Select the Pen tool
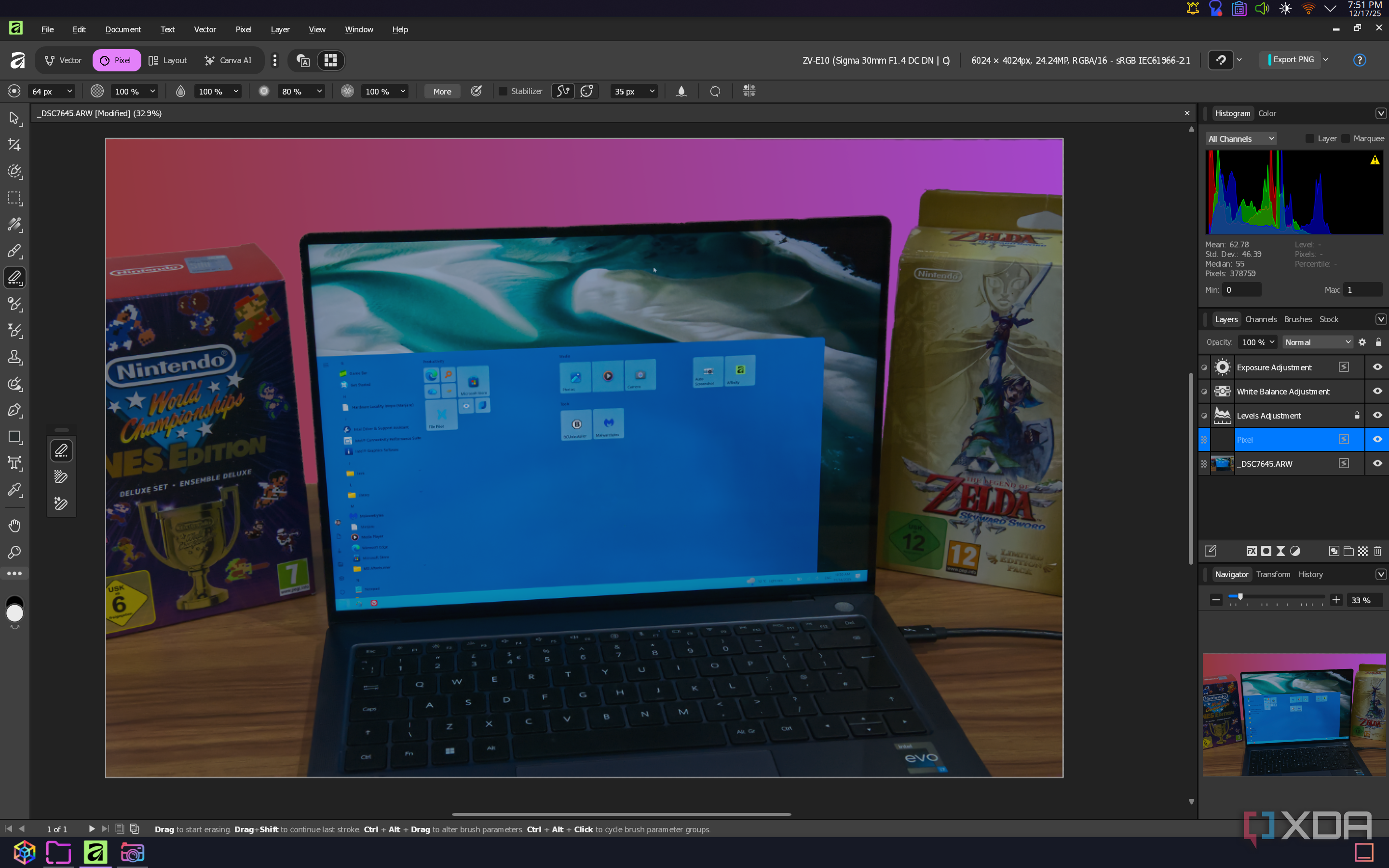 coord(14,410)
